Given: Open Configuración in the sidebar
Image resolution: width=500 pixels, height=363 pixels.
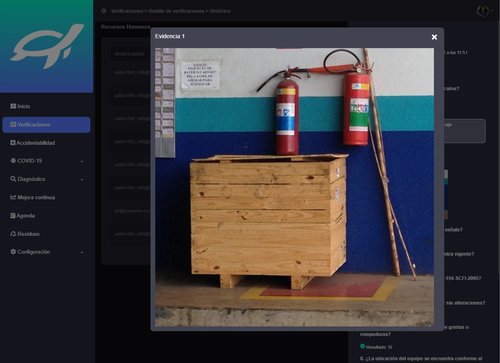Looking at the screenshot, I should click(x=33, y=252).
